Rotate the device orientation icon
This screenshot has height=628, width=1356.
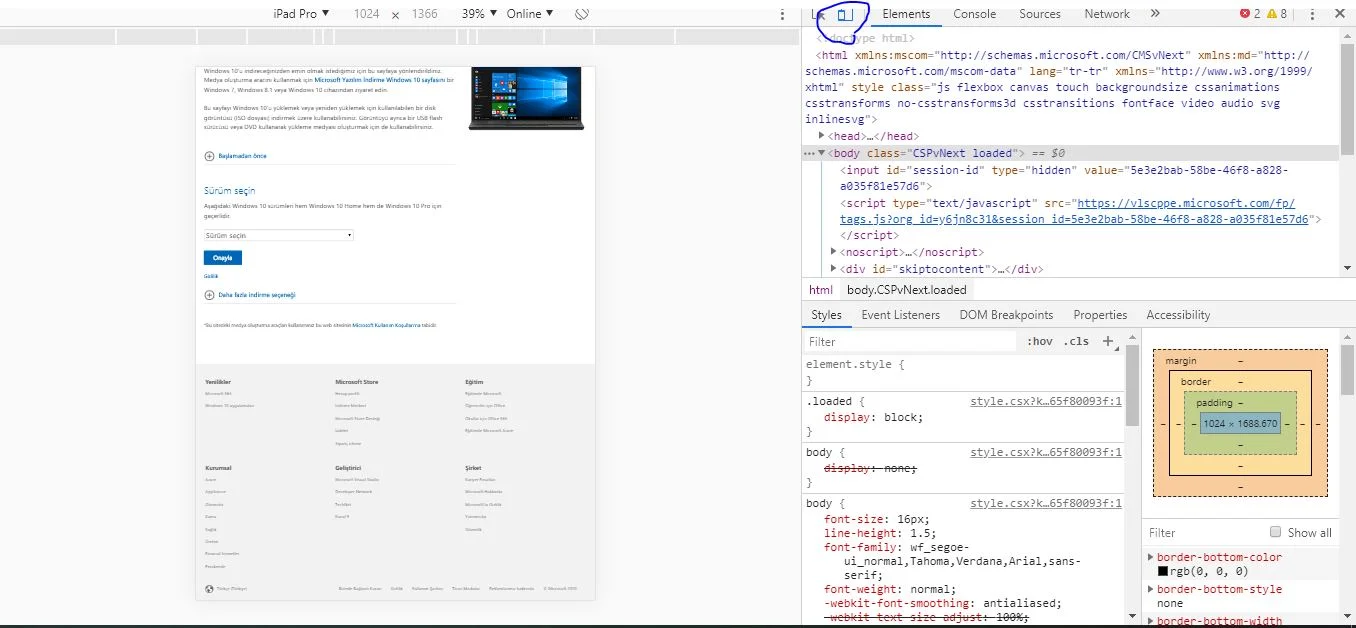pos(582,14)
